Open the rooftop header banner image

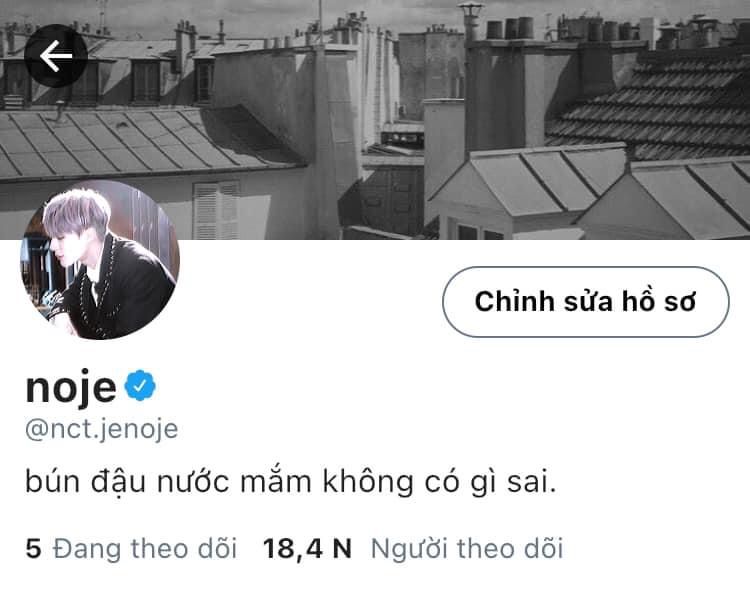pyautogui.click(x=375, y=120)
